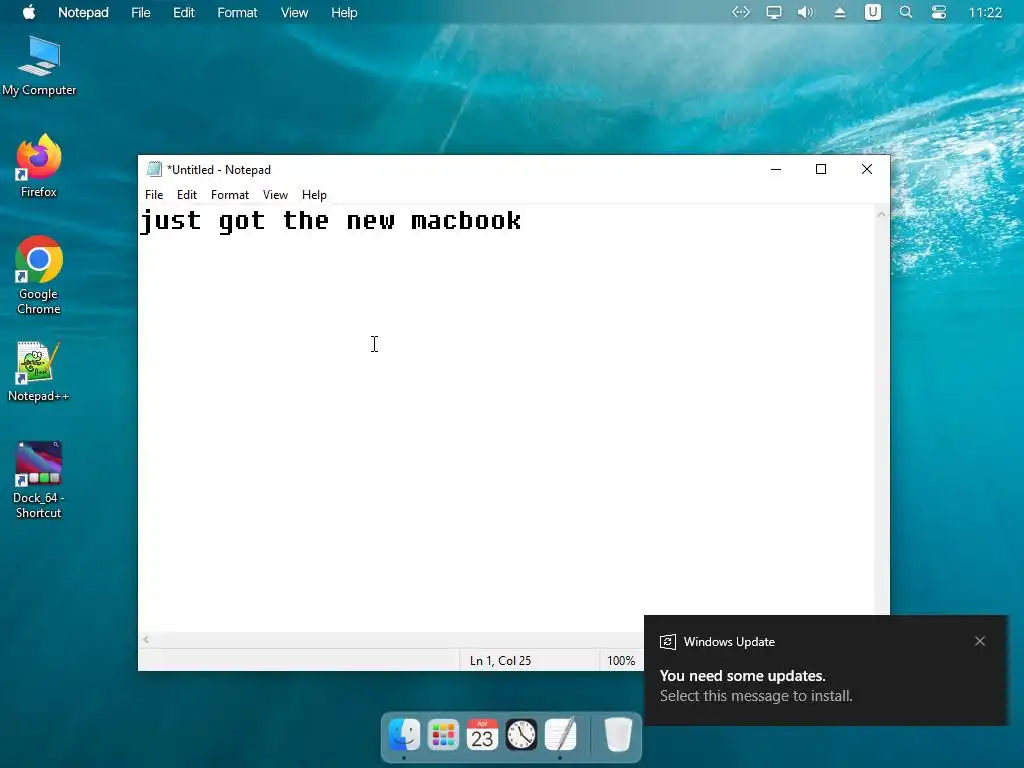Open My Computer desktop icon

pyautogui.click(x=39, y=66)
